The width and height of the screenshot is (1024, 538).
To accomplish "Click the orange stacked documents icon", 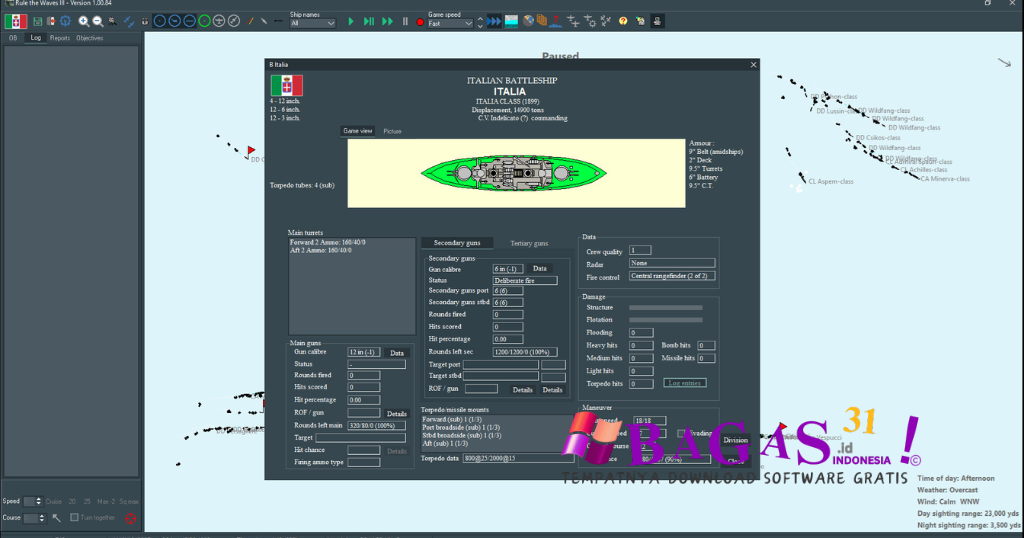I will pos(542,20).
